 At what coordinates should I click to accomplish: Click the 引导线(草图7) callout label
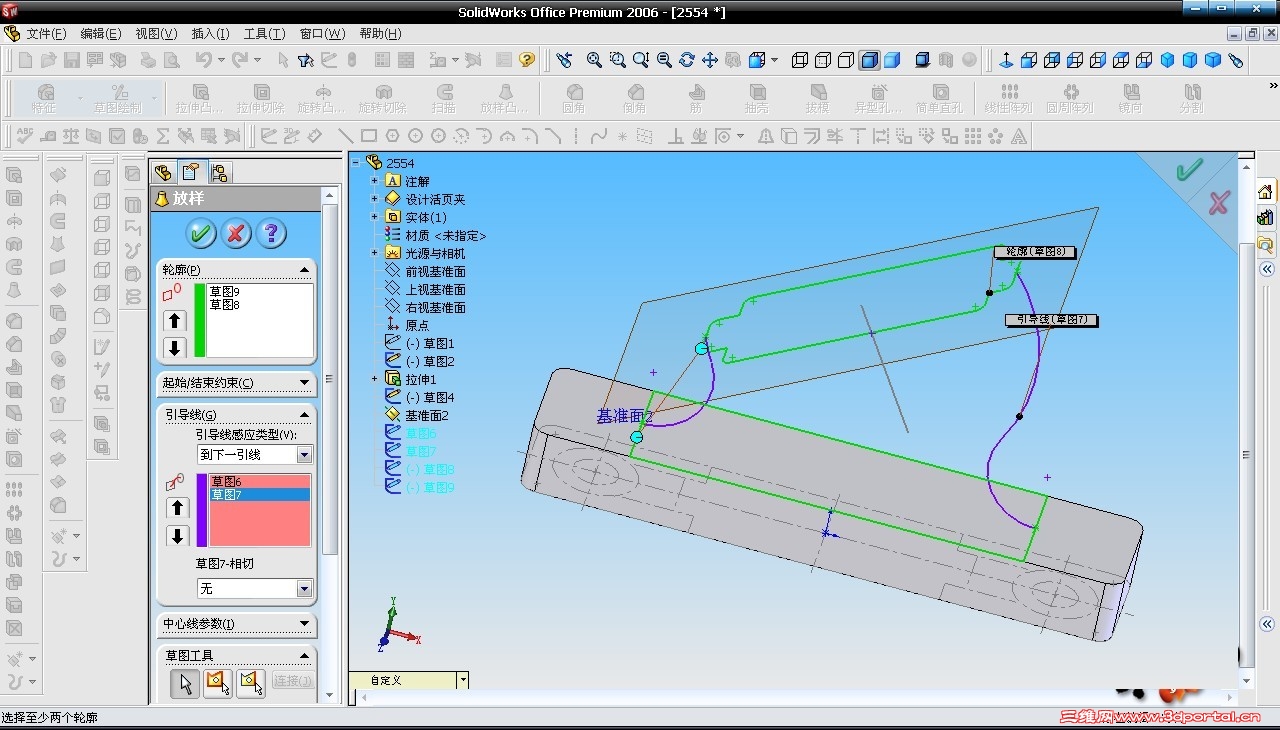pos(1051,320)
